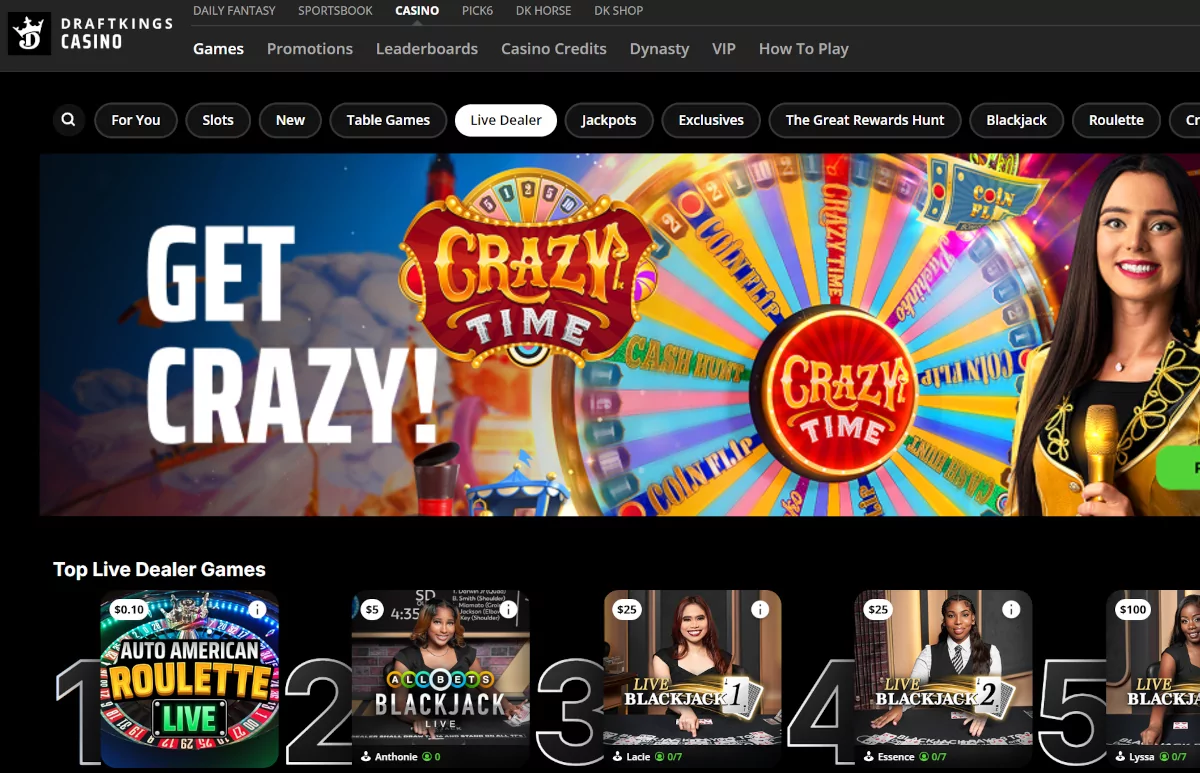Show info for Auto American Roulette Live
1200x773 pixels.
pos(257,610)
